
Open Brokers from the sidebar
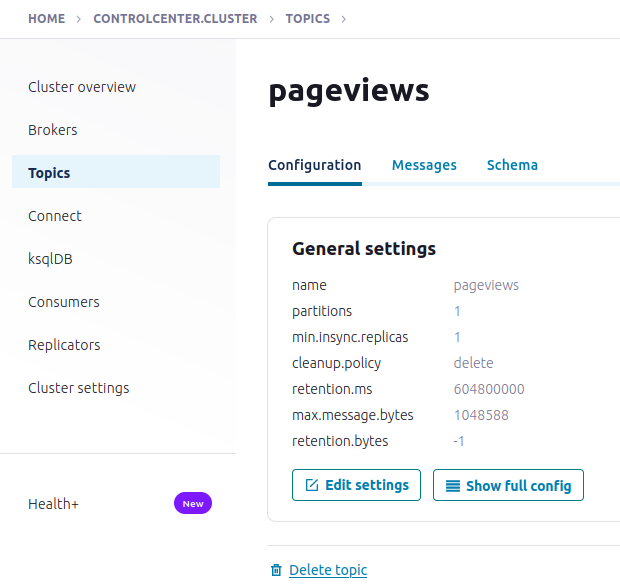click(x=53, y=130)
